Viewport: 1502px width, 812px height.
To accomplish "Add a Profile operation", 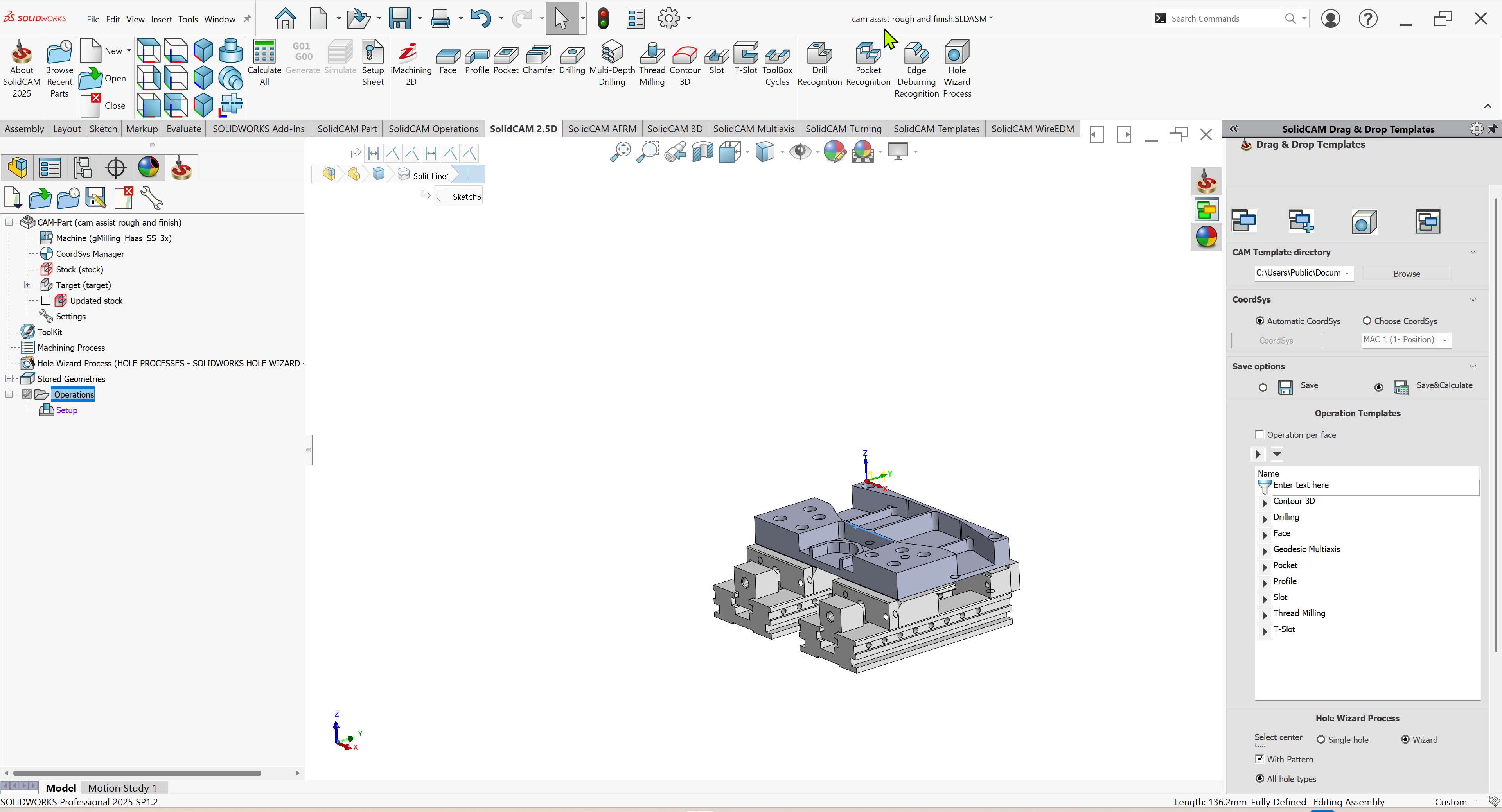I will (x=476, y=61).
